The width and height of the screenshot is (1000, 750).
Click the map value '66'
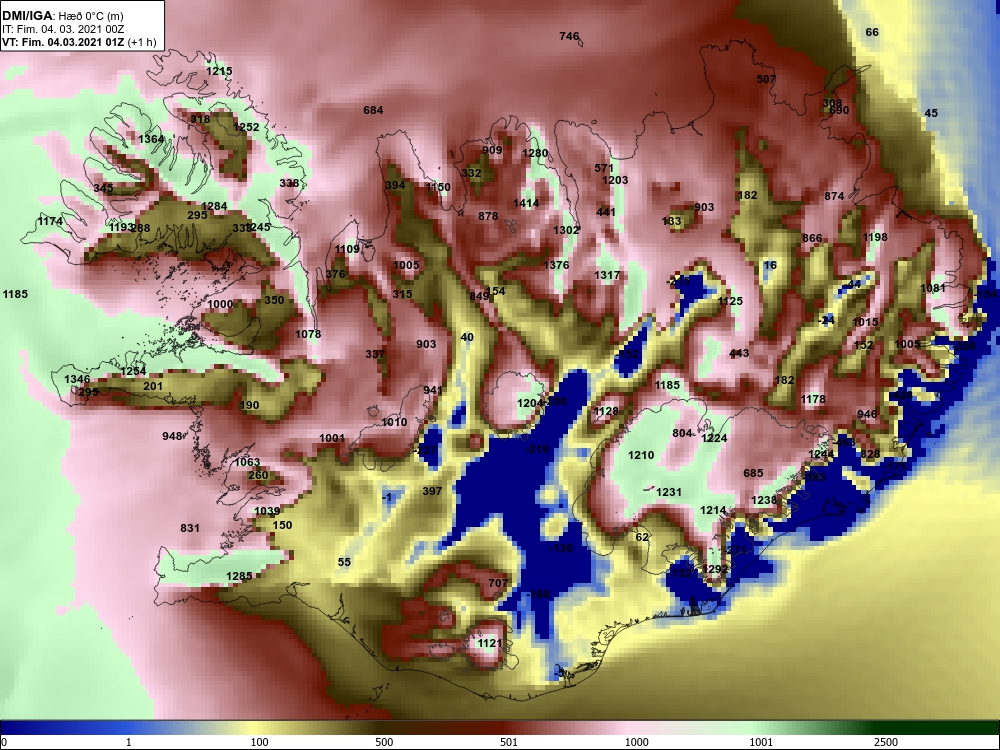pos(872,32)
